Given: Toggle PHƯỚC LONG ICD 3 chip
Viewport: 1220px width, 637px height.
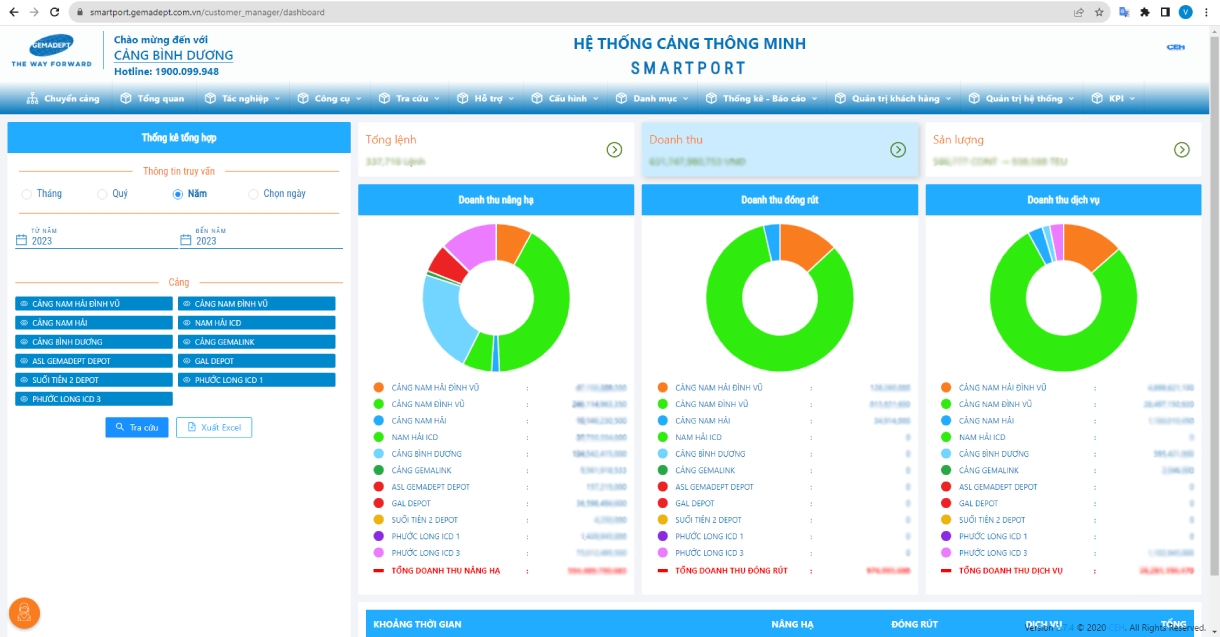Looking at the screenshot, I should (x=94, y=399).
